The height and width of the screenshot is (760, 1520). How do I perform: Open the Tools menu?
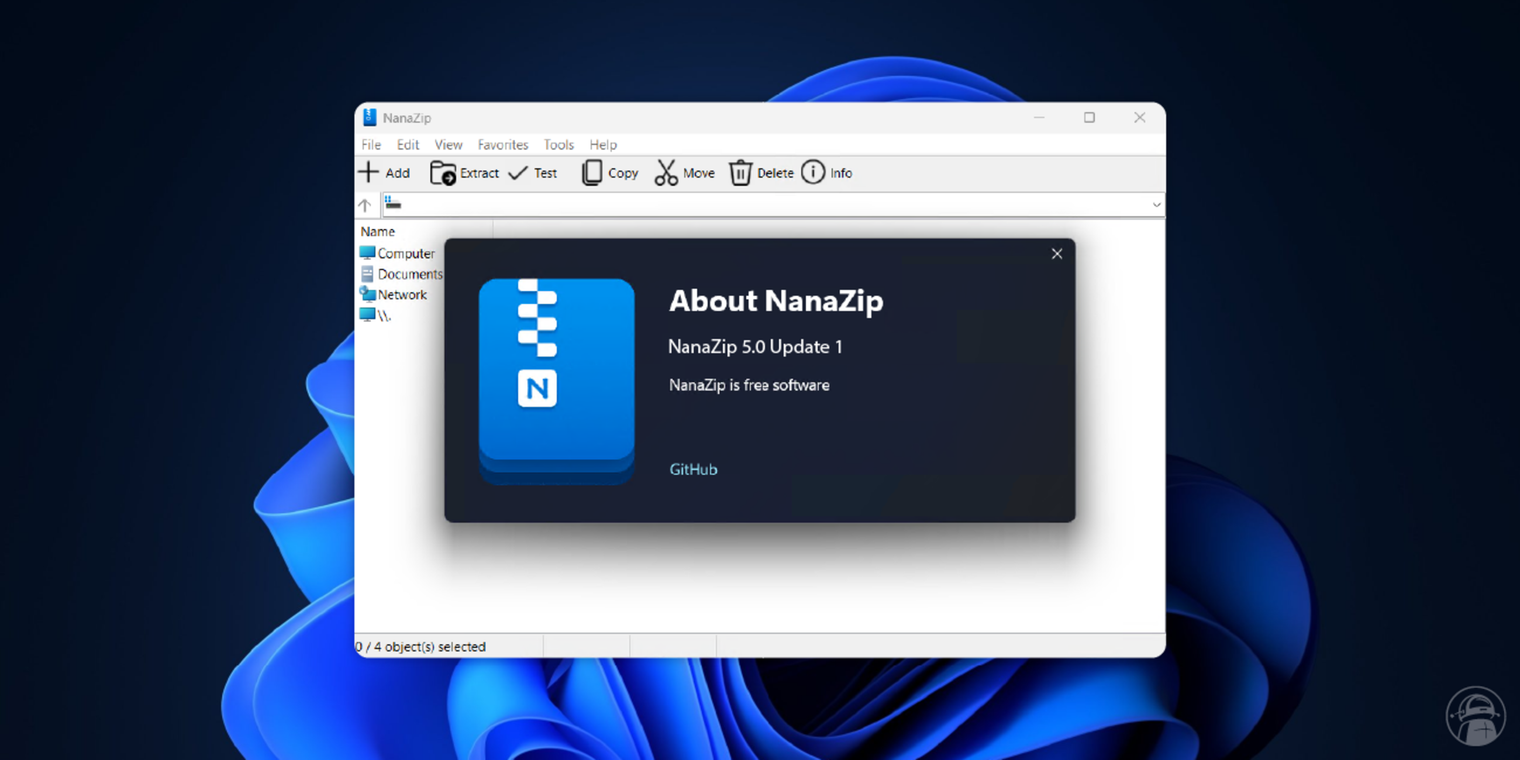pos(558,144)
